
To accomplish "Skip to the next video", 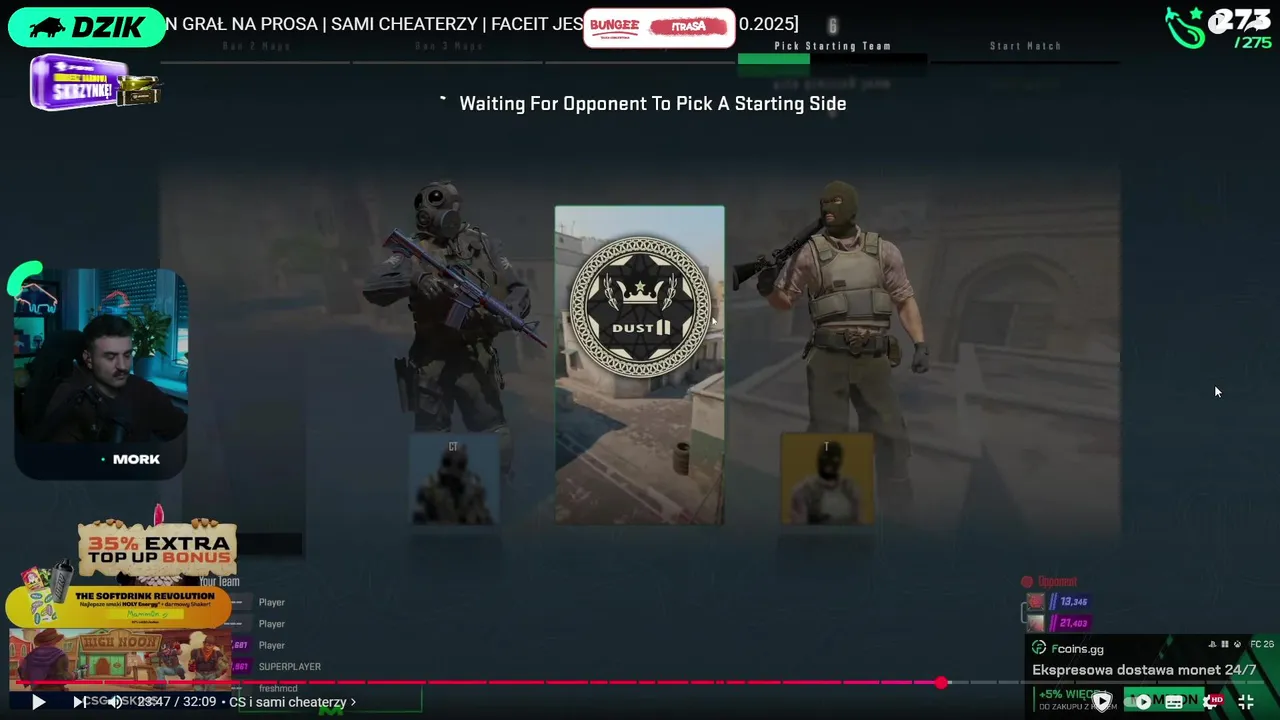I will click(x=78, y=702).
